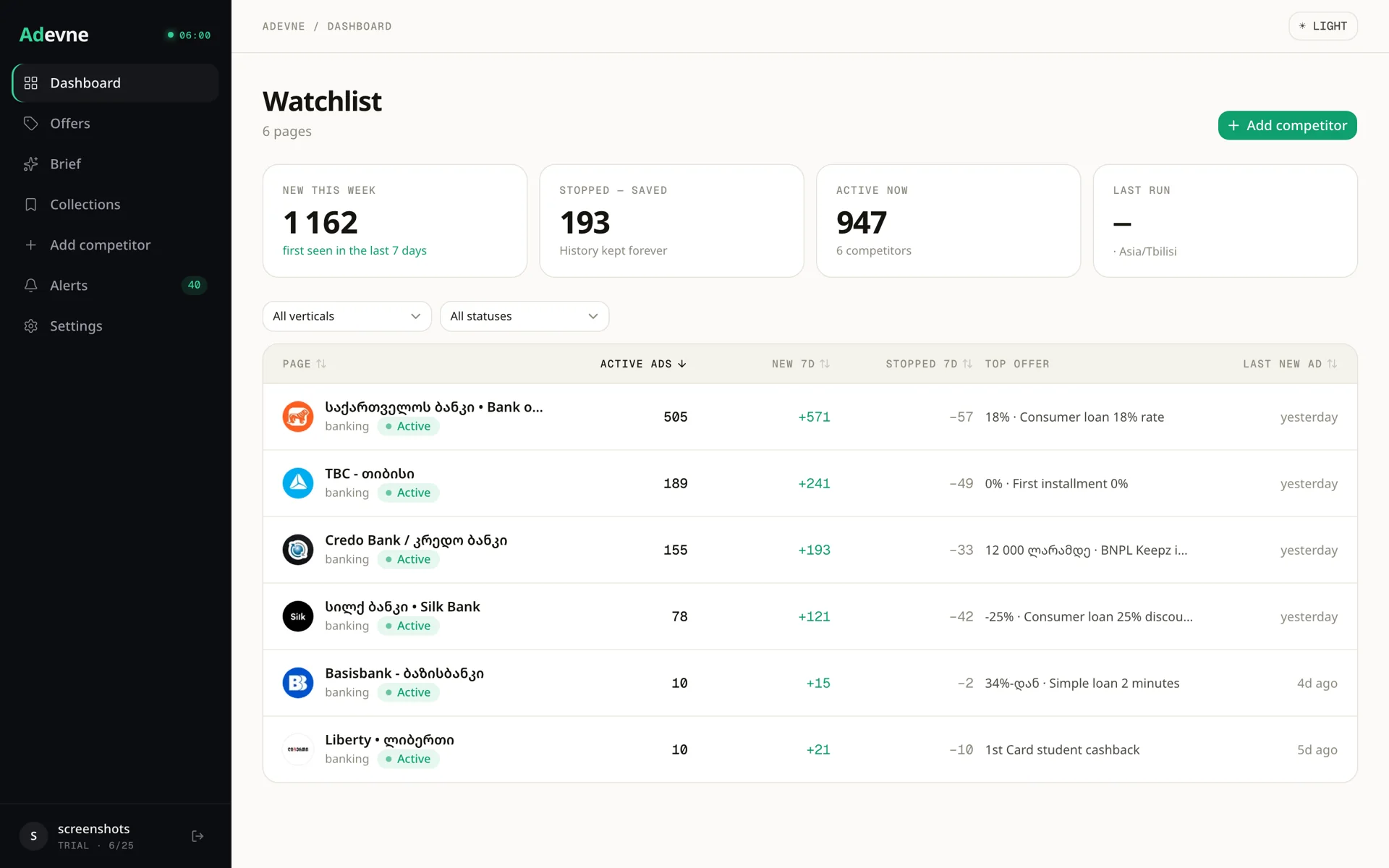Click the Silk Bank logo

pos(298,616)
